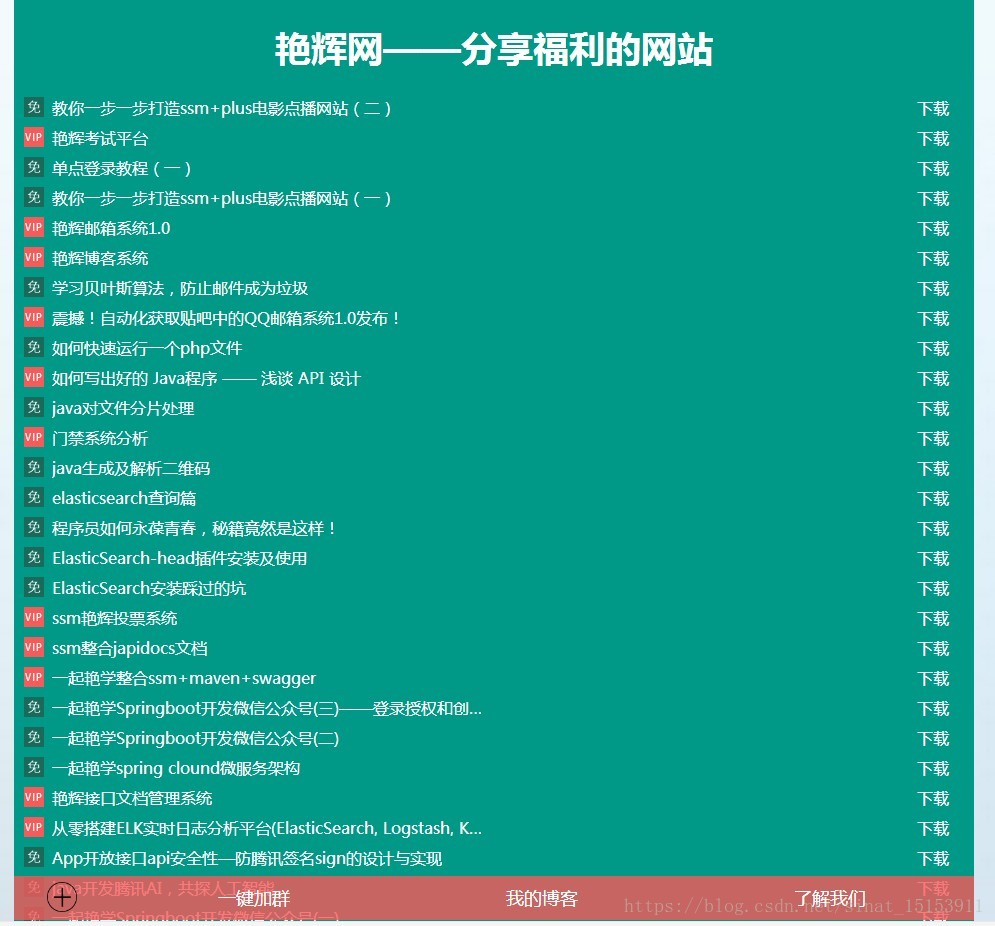The image size is (995, 926).
Task: Select 一键加群 in the bottom bar
Action: tap(254, 899)
